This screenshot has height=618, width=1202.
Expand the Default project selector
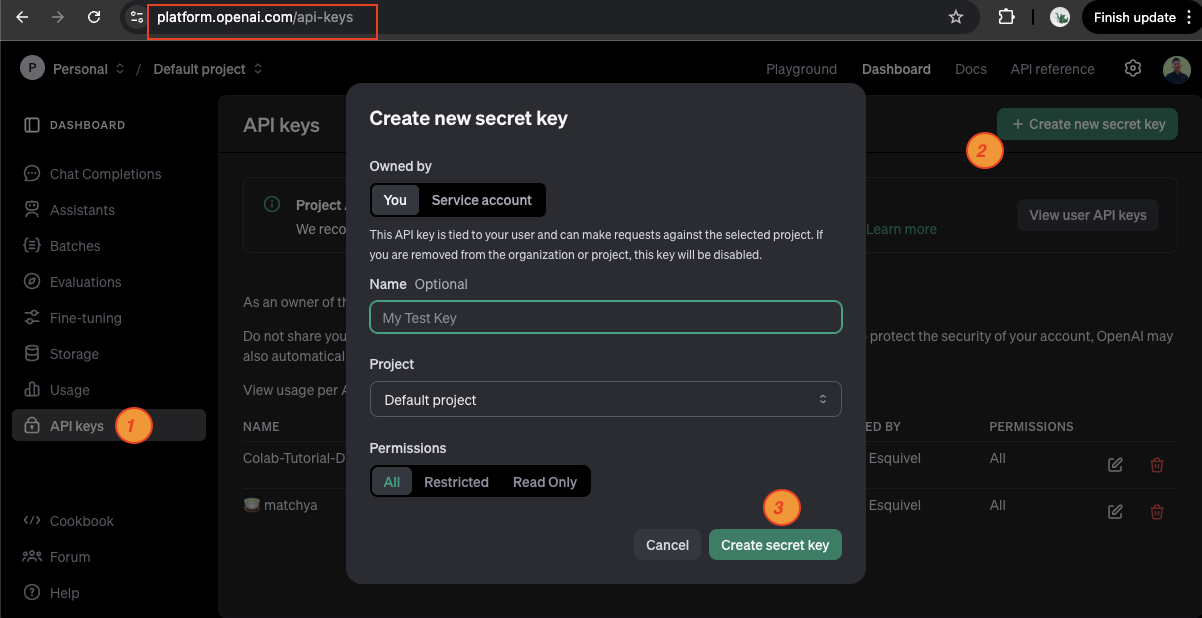click(x=207, y=69)
